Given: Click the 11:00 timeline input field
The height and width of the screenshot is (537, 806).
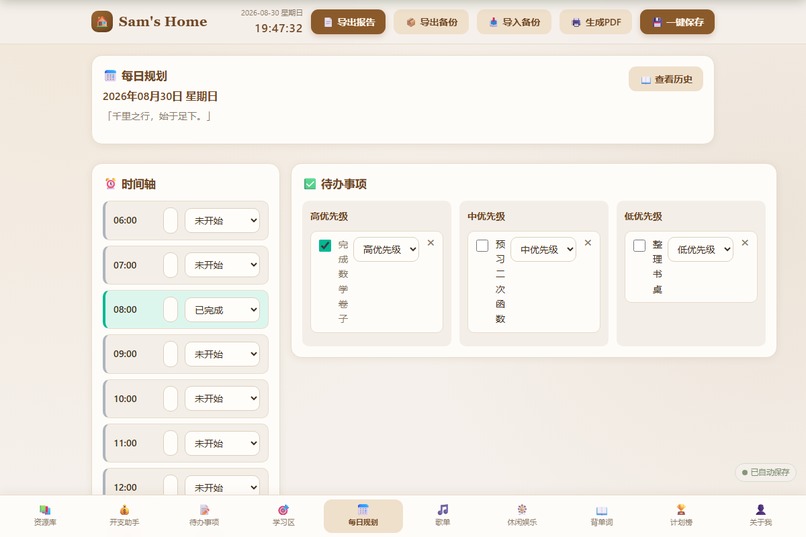Looking at the screenshot, I should 171,443.
